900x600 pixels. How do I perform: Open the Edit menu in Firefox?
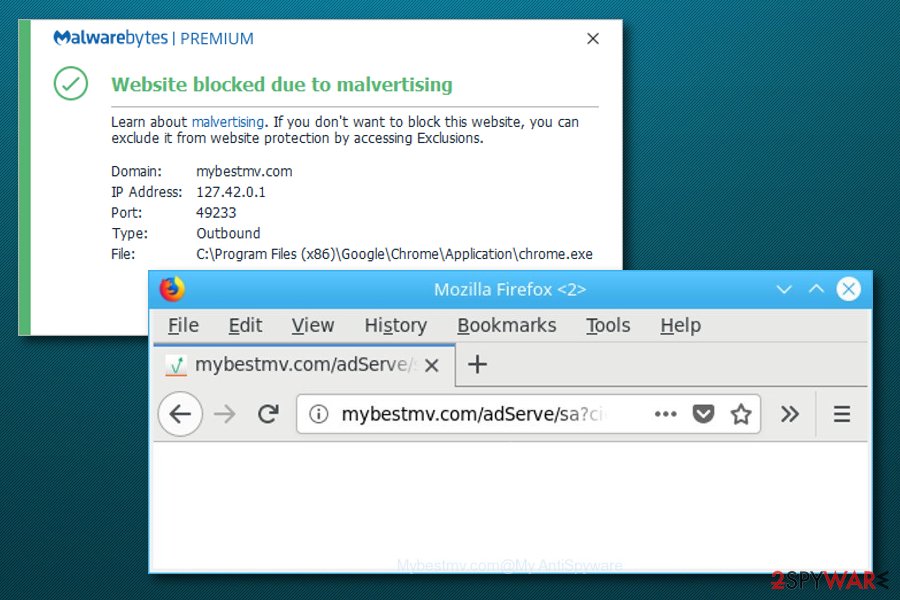point(245,326)
